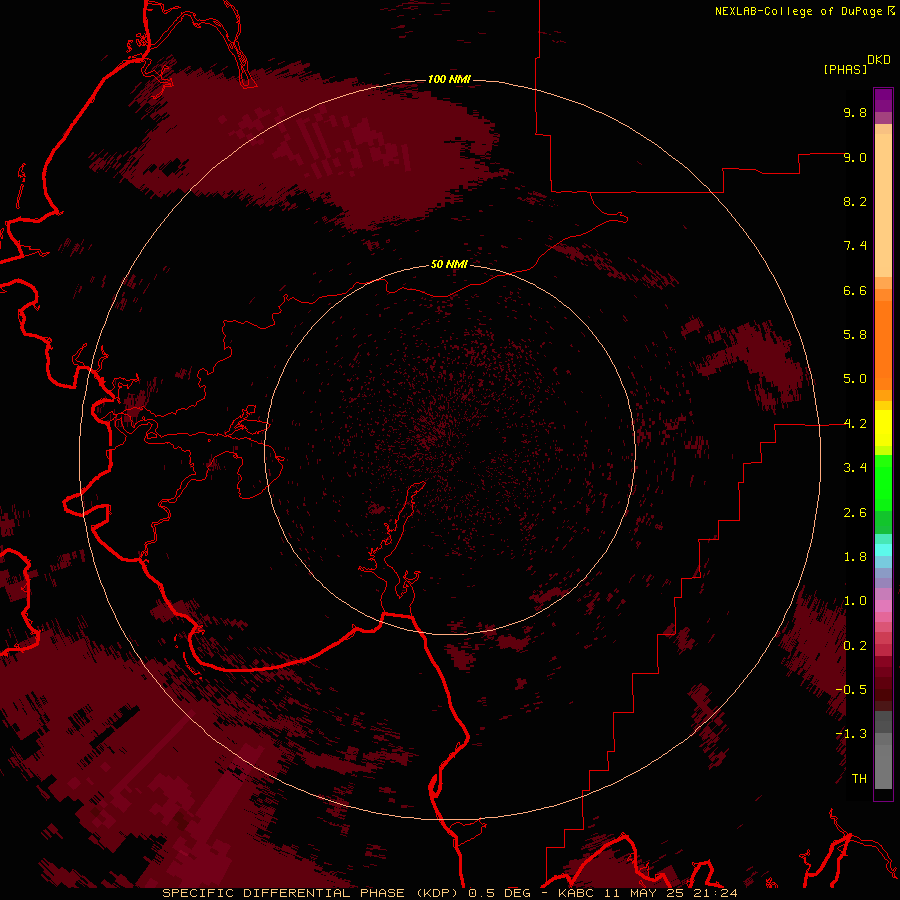Click the DKD label above the color bar
Screen dimensions: 900x900
(x=879, y=60)
